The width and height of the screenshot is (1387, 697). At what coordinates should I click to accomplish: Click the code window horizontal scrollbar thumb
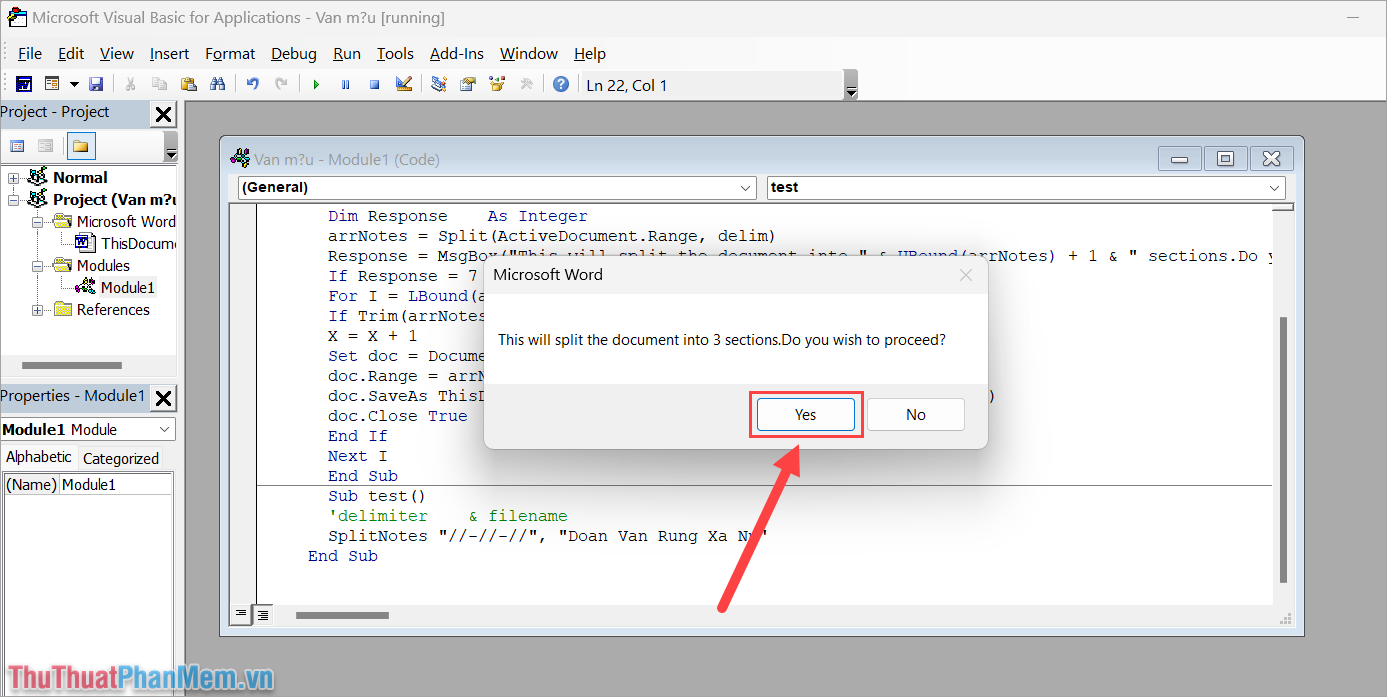click(342, 615)
